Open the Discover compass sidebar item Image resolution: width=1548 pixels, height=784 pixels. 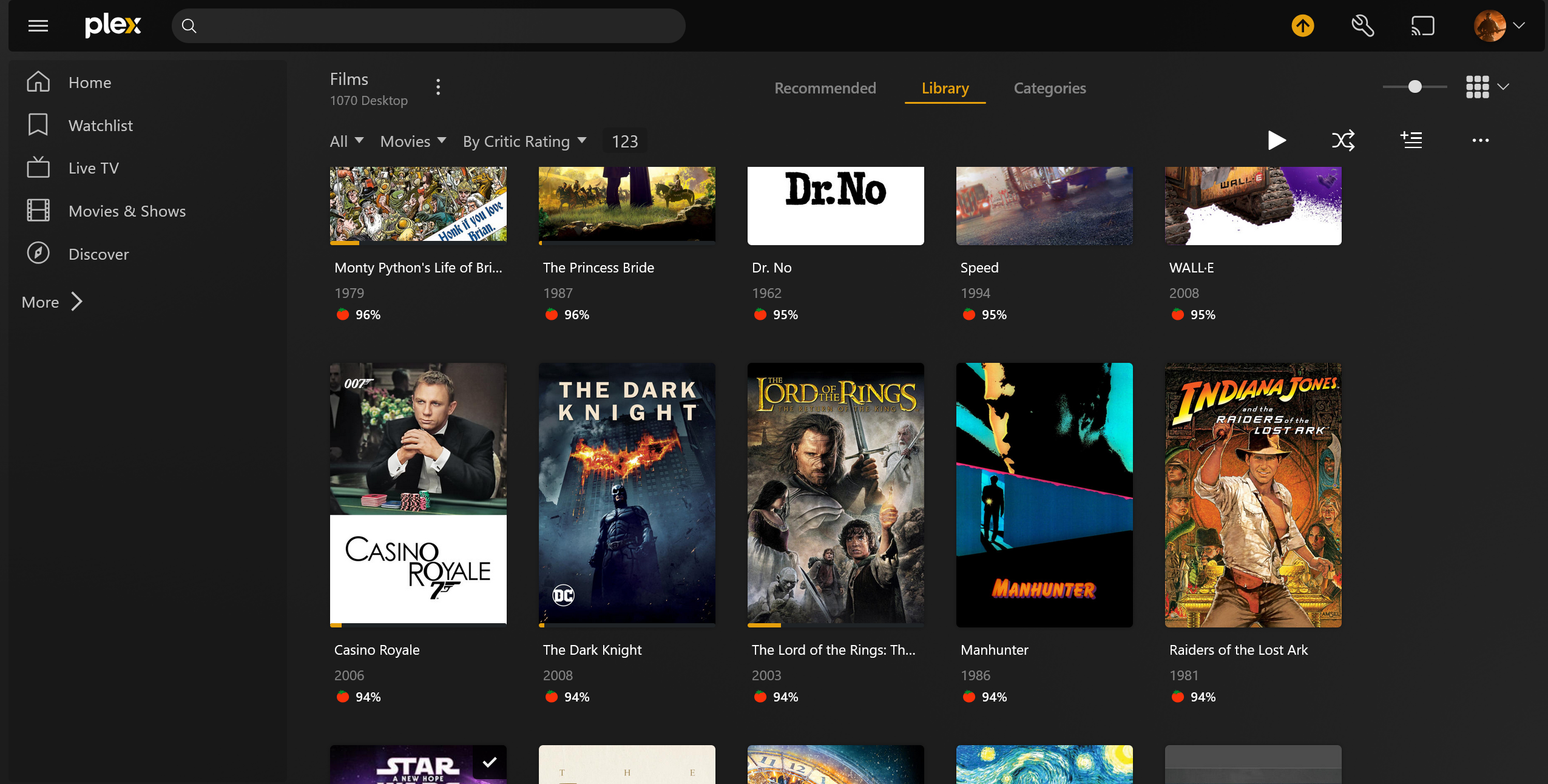click(x=98, y=254)
